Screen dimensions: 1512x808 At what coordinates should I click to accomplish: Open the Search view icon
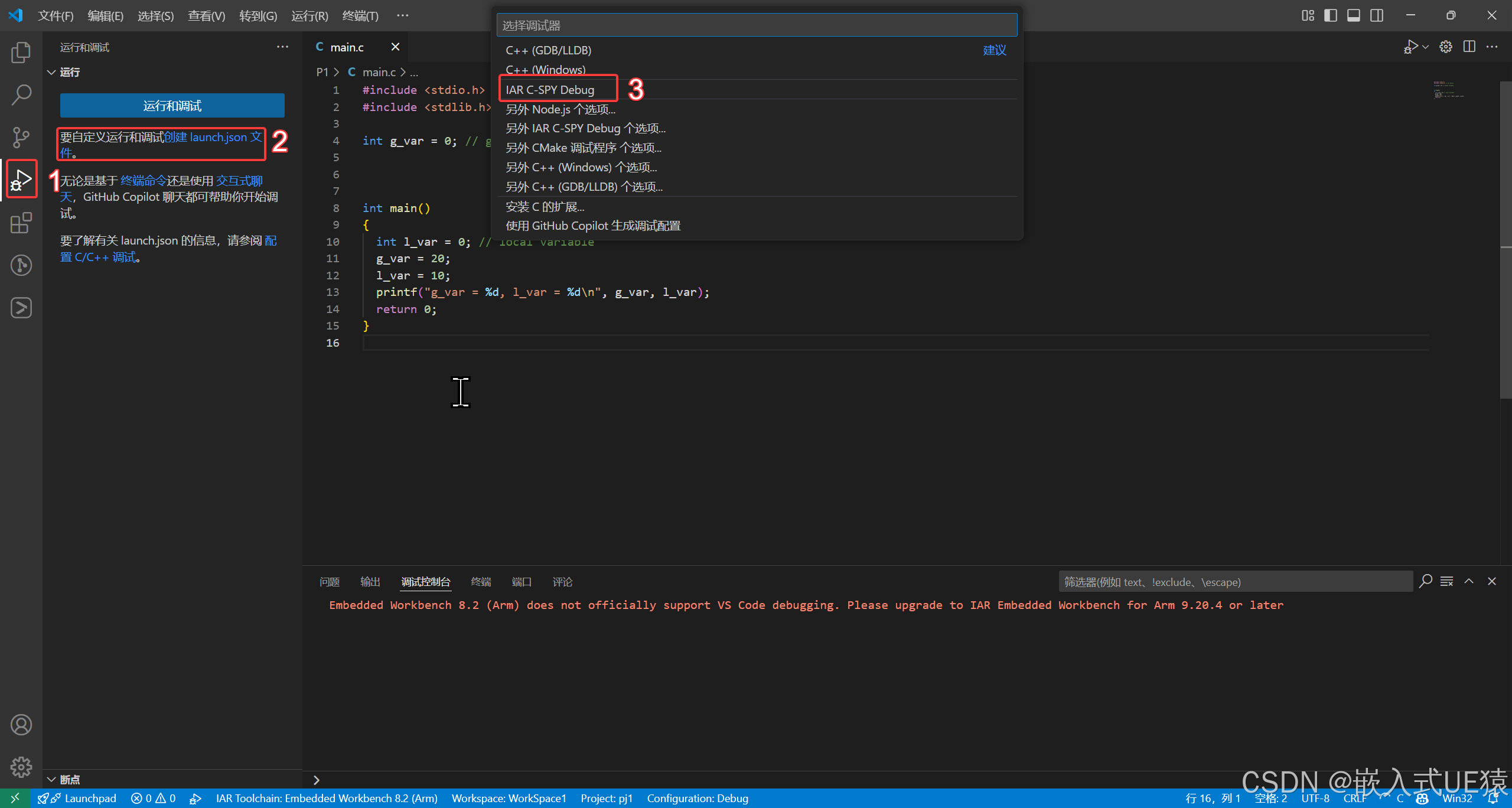[x=21, y=95]
